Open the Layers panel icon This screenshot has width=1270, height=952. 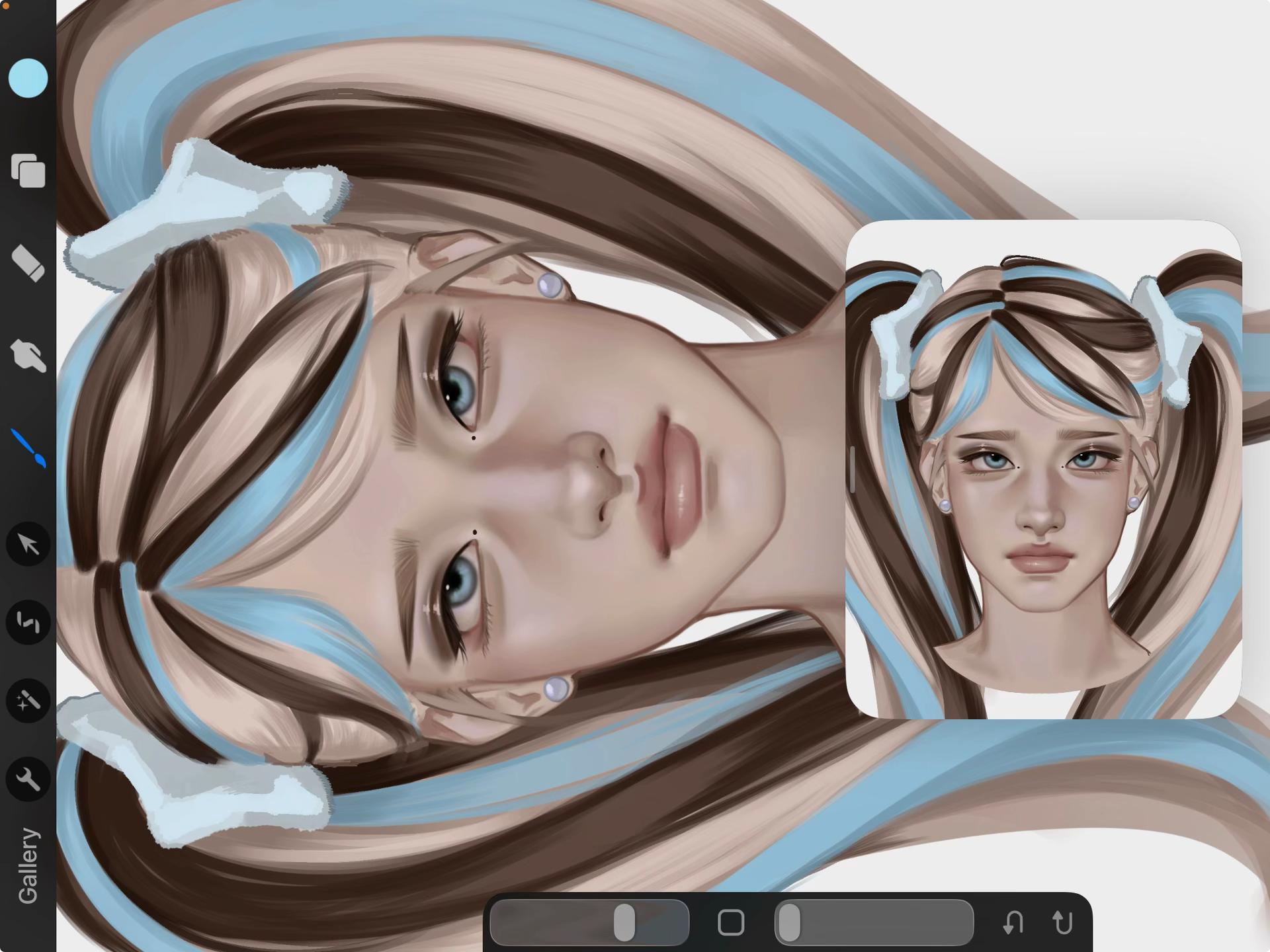[28, 171]
